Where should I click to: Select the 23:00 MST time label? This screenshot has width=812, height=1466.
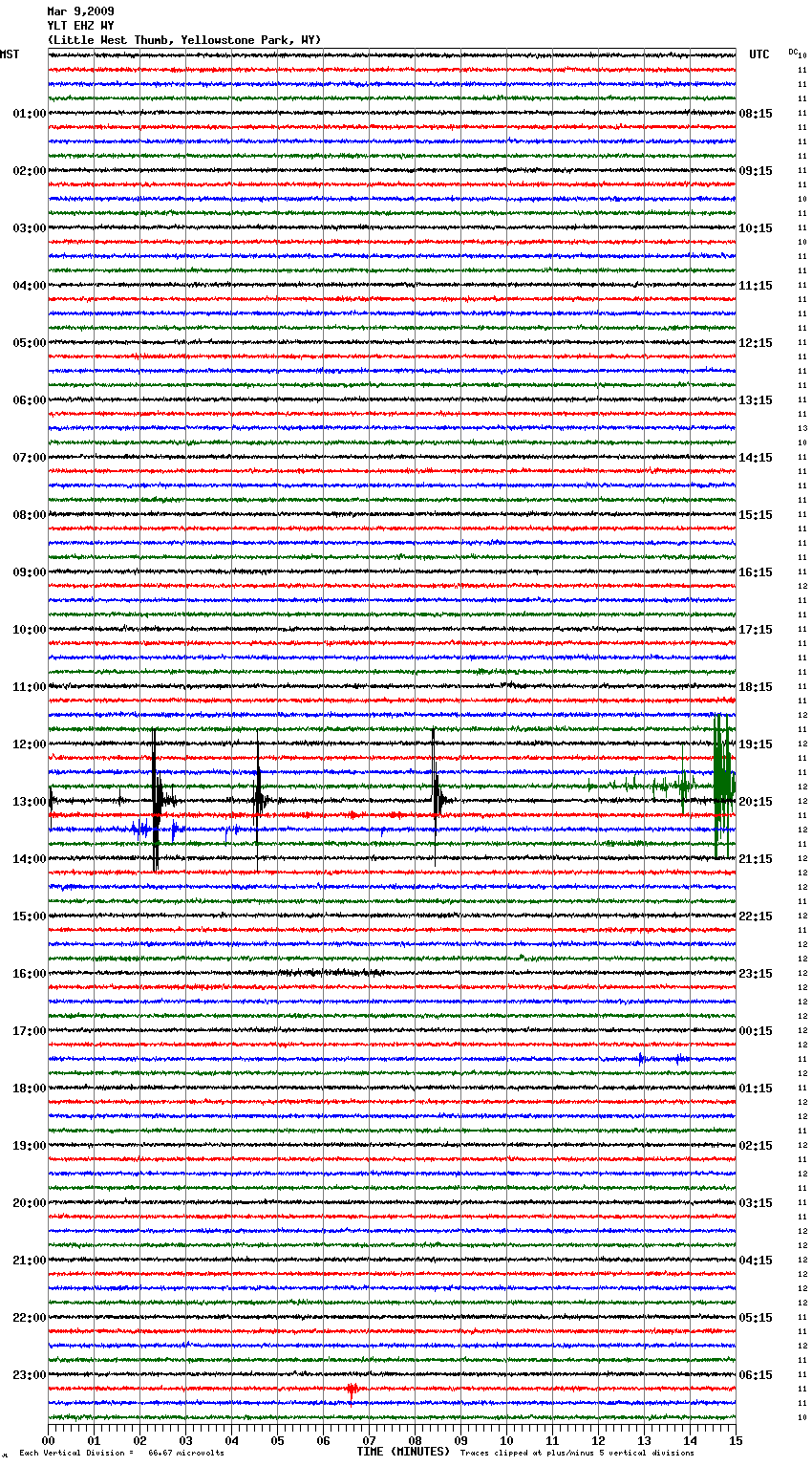coord(30,1375)
